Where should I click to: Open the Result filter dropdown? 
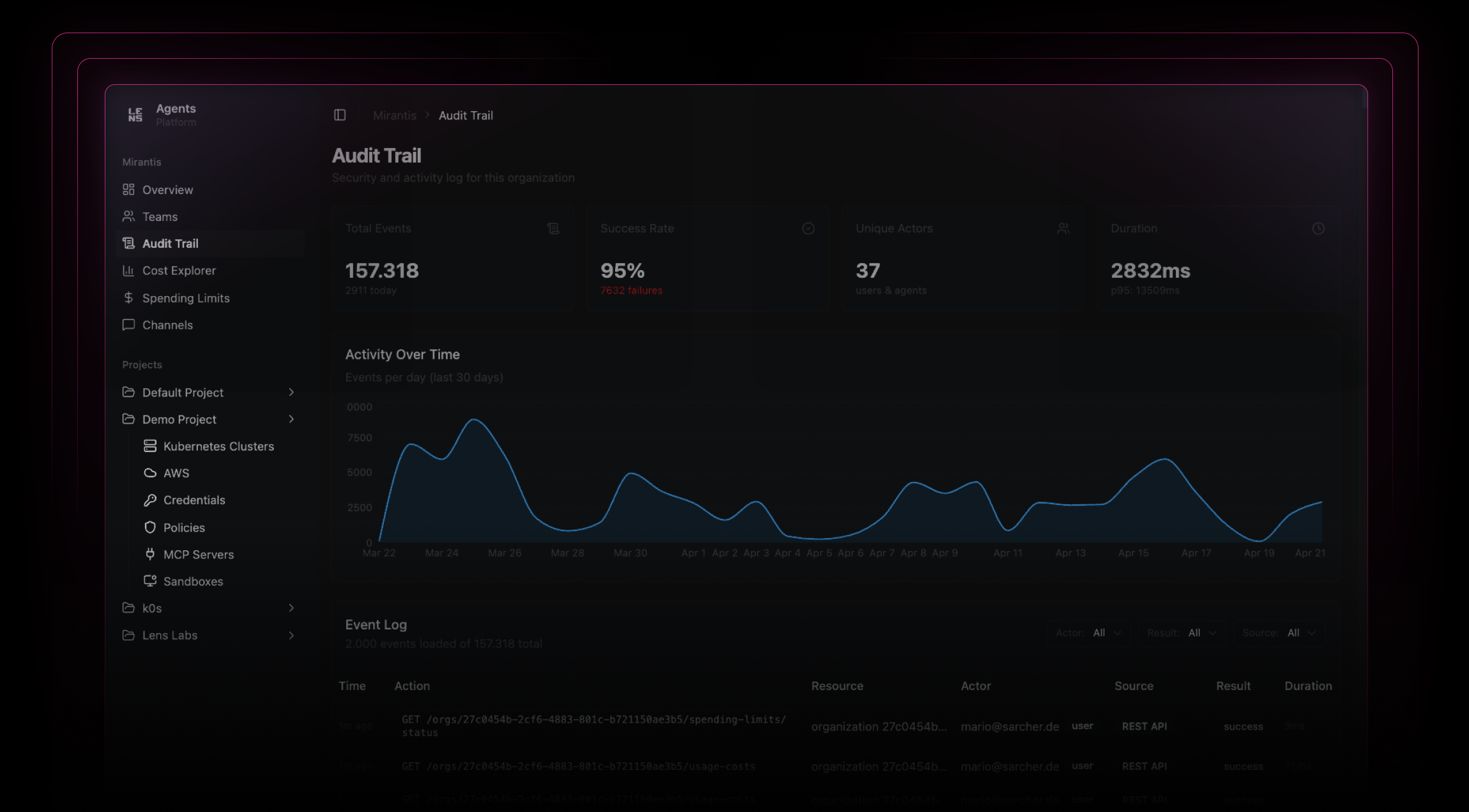click(1182, 633)
